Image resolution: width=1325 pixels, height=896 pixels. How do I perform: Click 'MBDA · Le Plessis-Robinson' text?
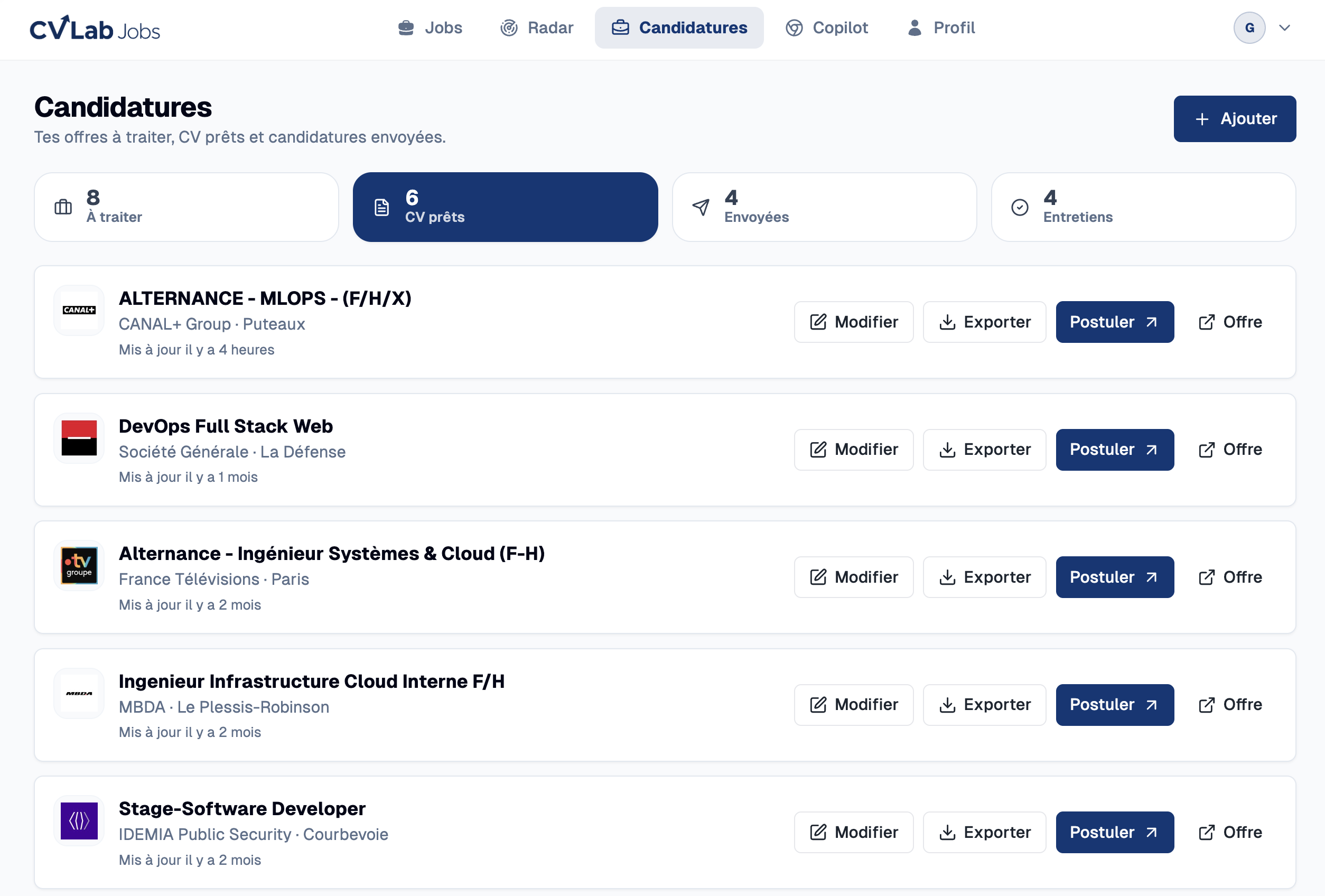tap(224, 707)
